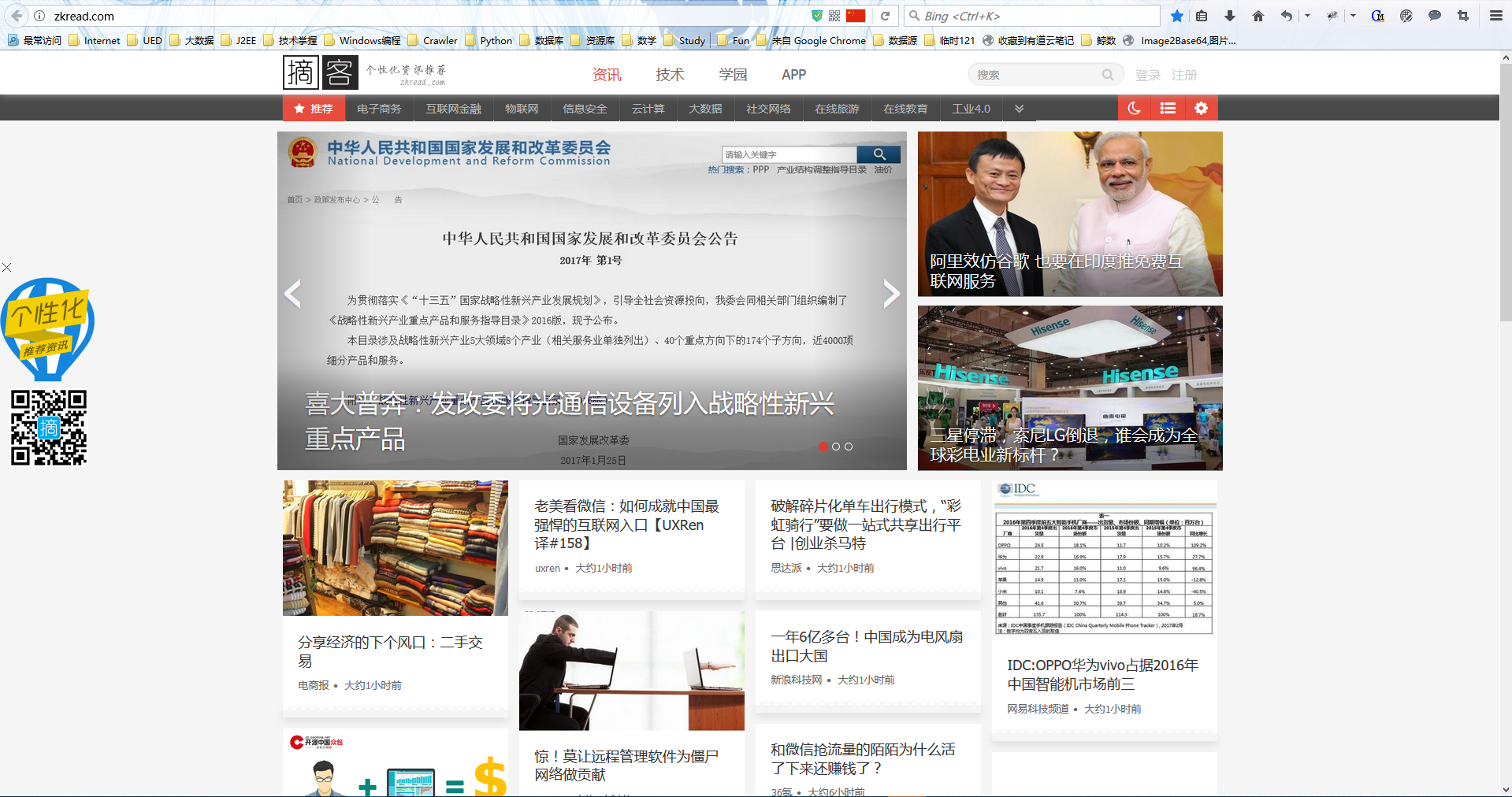
Task: Open article 一年6亿多台 电风扇 headline
Action: point(867,646)
